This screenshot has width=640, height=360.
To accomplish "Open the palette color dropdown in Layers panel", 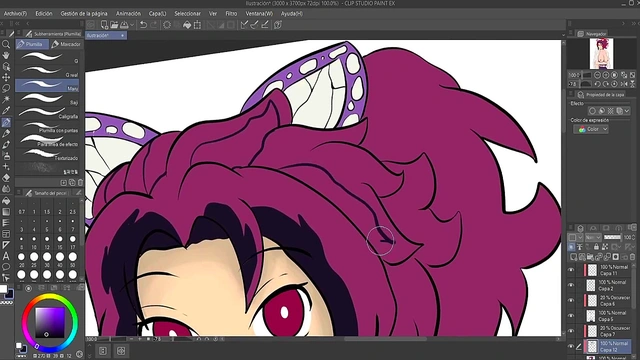I will pyautogui.click(x=576, y=237).
